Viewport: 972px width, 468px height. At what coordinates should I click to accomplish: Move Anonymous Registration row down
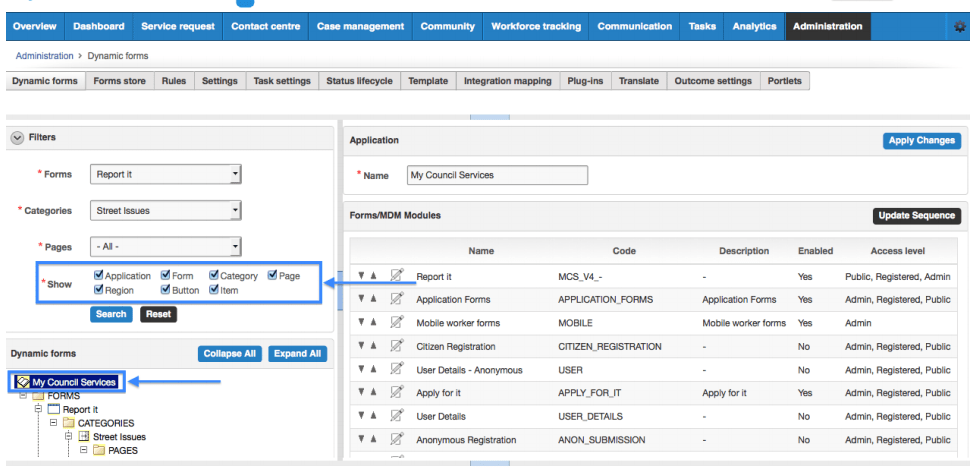(361, 439)
